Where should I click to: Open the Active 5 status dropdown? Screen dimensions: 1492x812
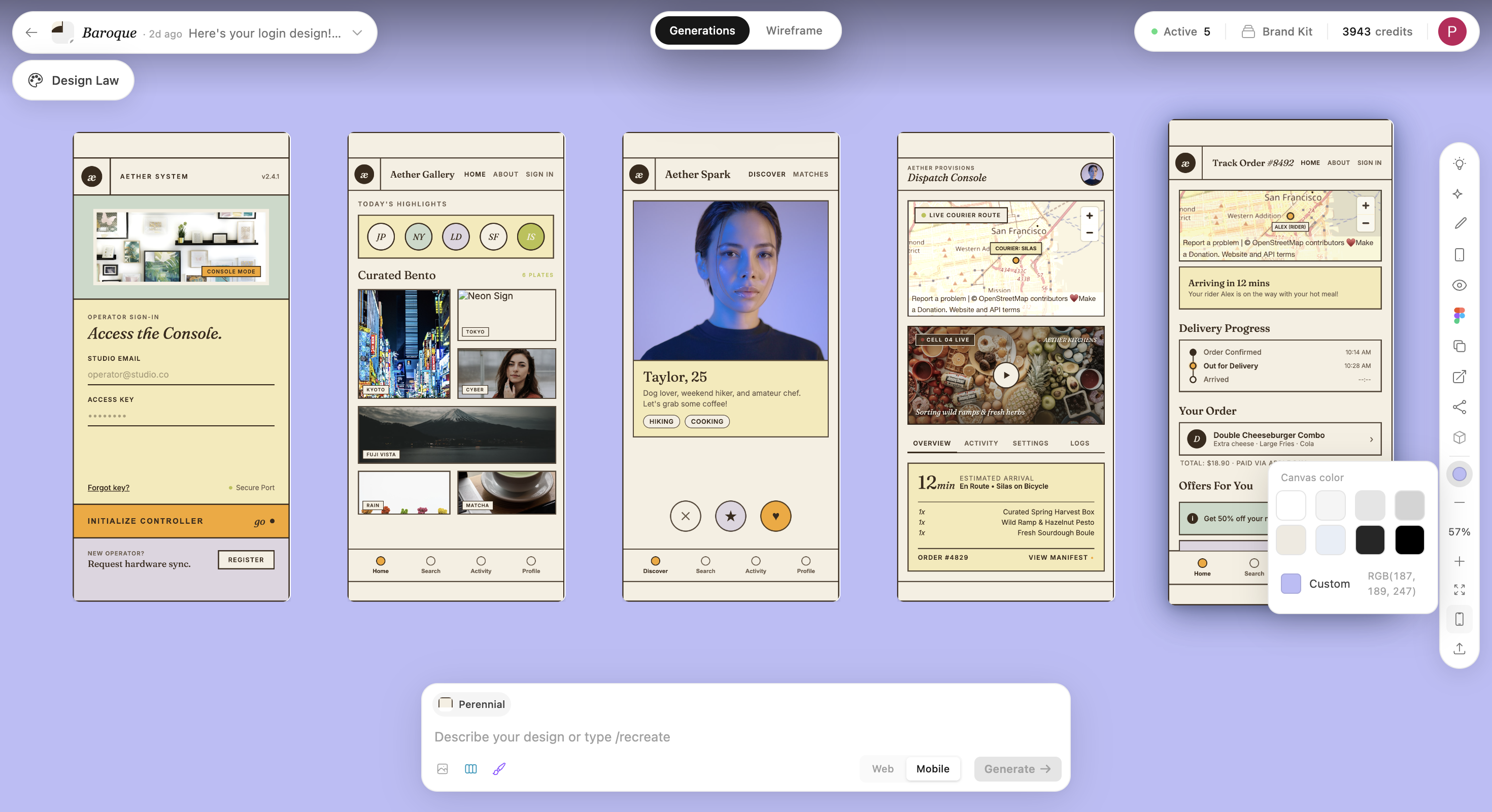pyautogui.click(x=1180, y=32)
